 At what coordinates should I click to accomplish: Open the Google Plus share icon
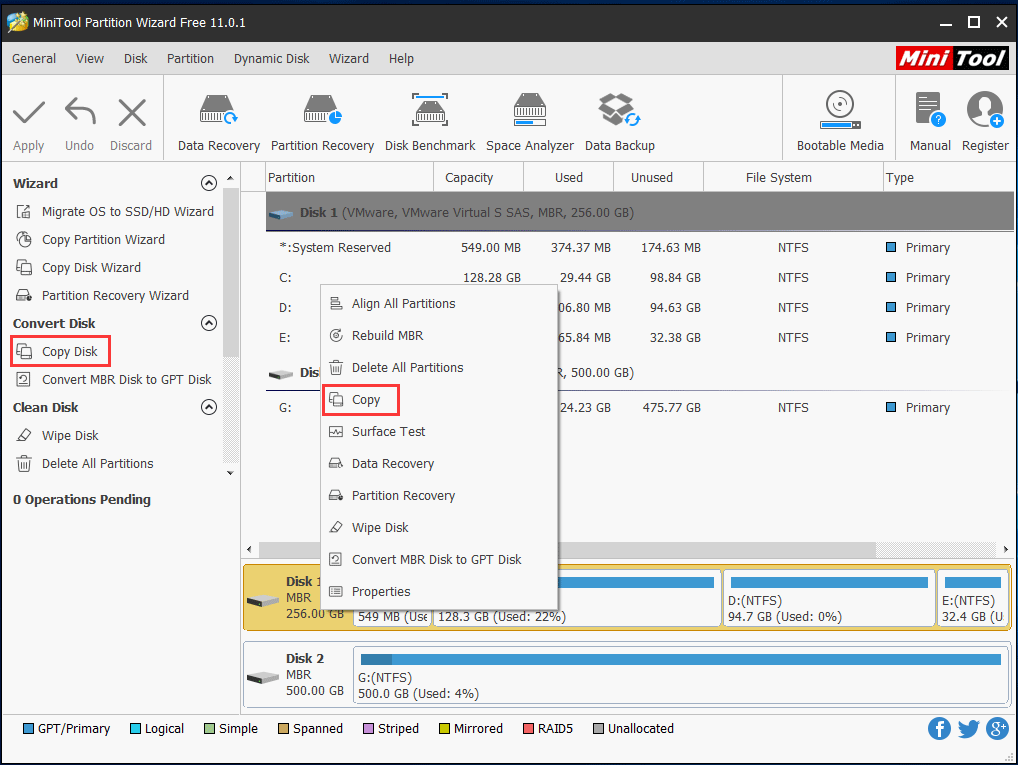(x=997, y=729)
